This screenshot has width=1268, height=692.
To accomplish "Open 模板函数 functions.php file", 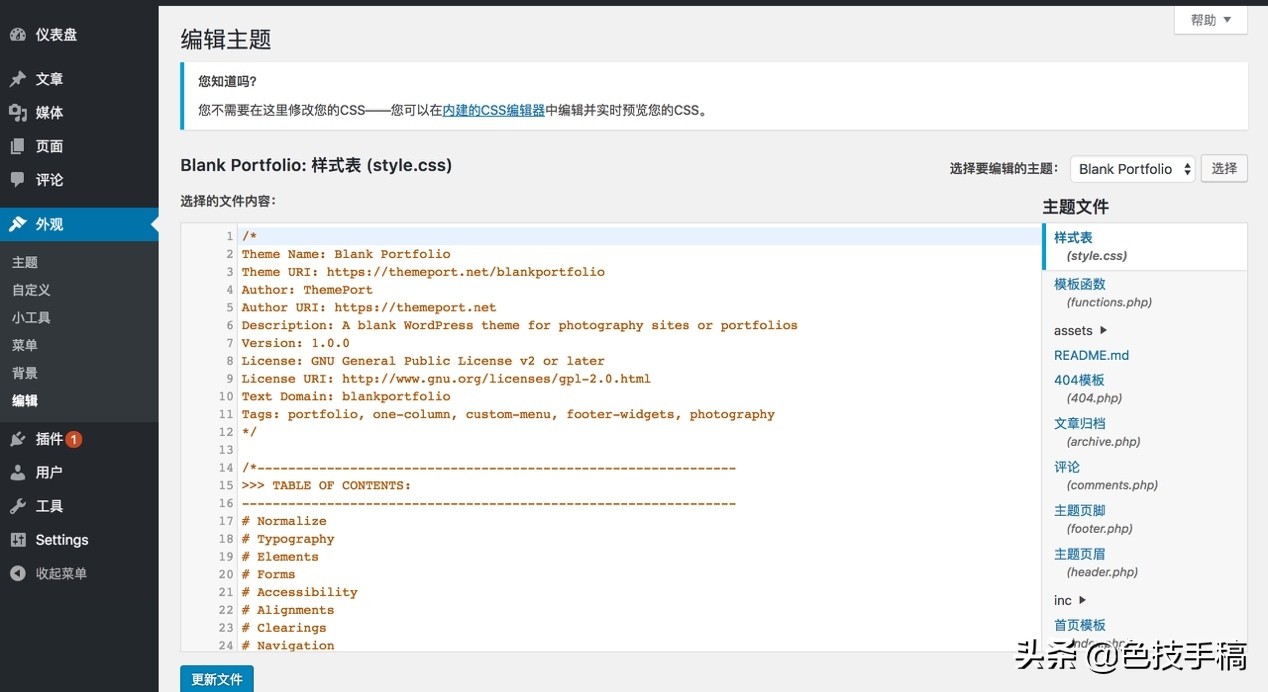I will tap(1102, 292).
